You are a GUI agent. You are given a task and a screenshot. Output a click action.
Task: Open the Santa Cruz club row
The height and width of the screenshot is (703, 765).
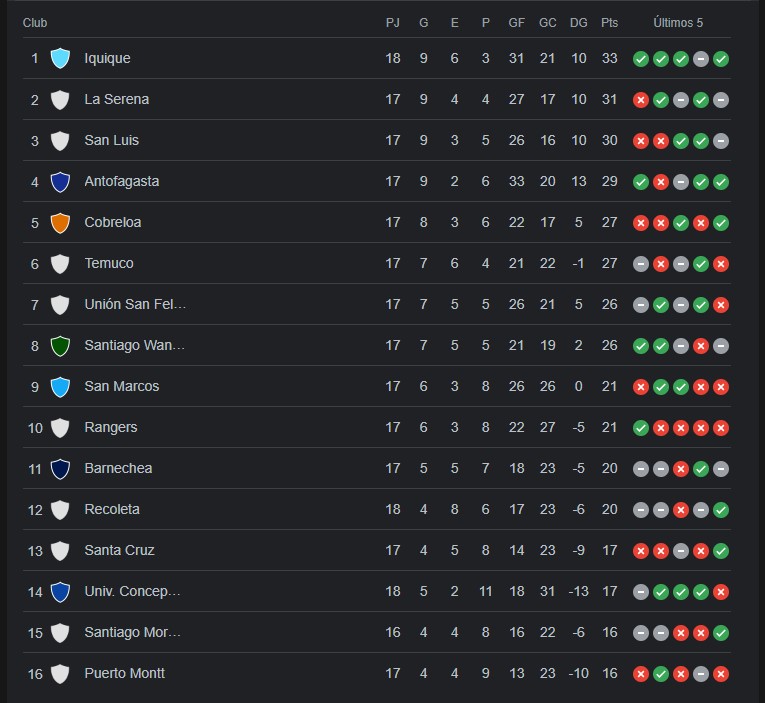click(377, 550)
